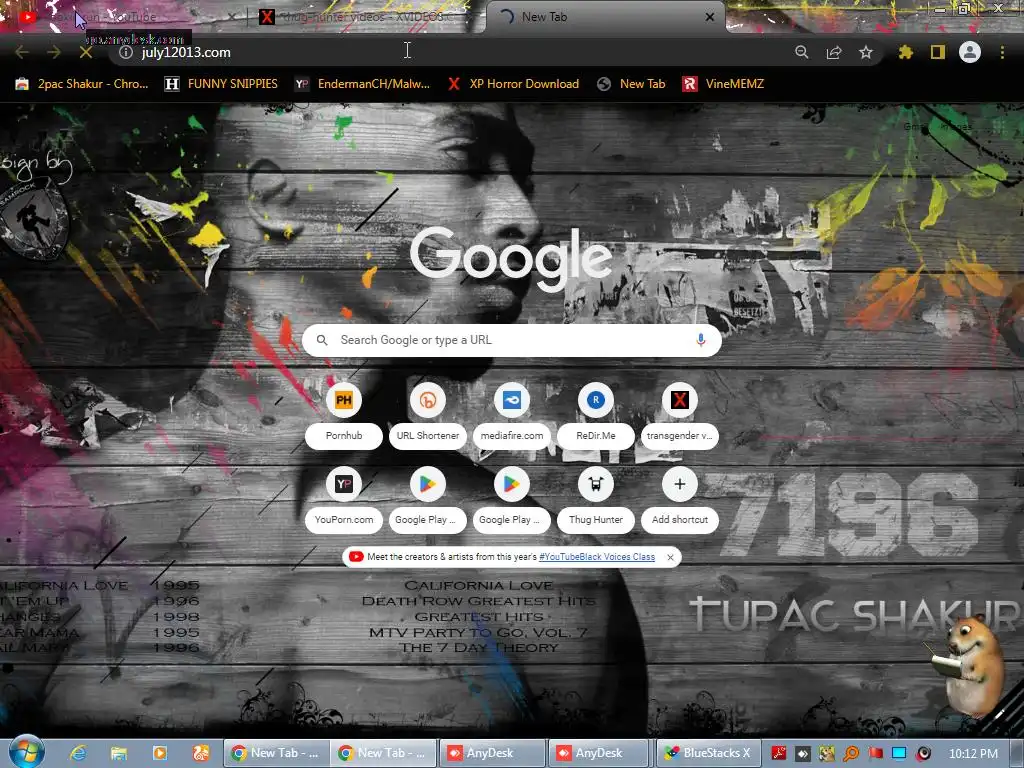Switch to first New Tab Chrome taskbar window

[277, 753]
